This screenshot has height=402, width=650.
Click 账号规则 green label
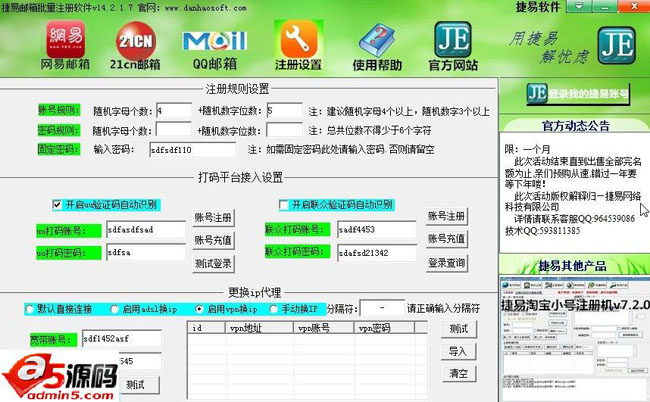[59, 110]
